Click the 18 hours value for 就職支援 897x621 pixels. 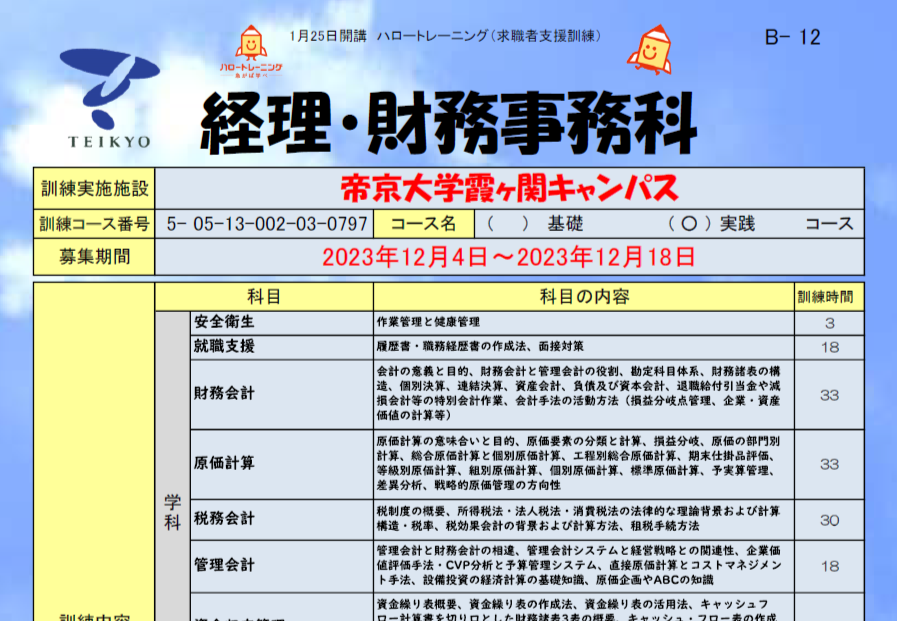click(829, 348)
